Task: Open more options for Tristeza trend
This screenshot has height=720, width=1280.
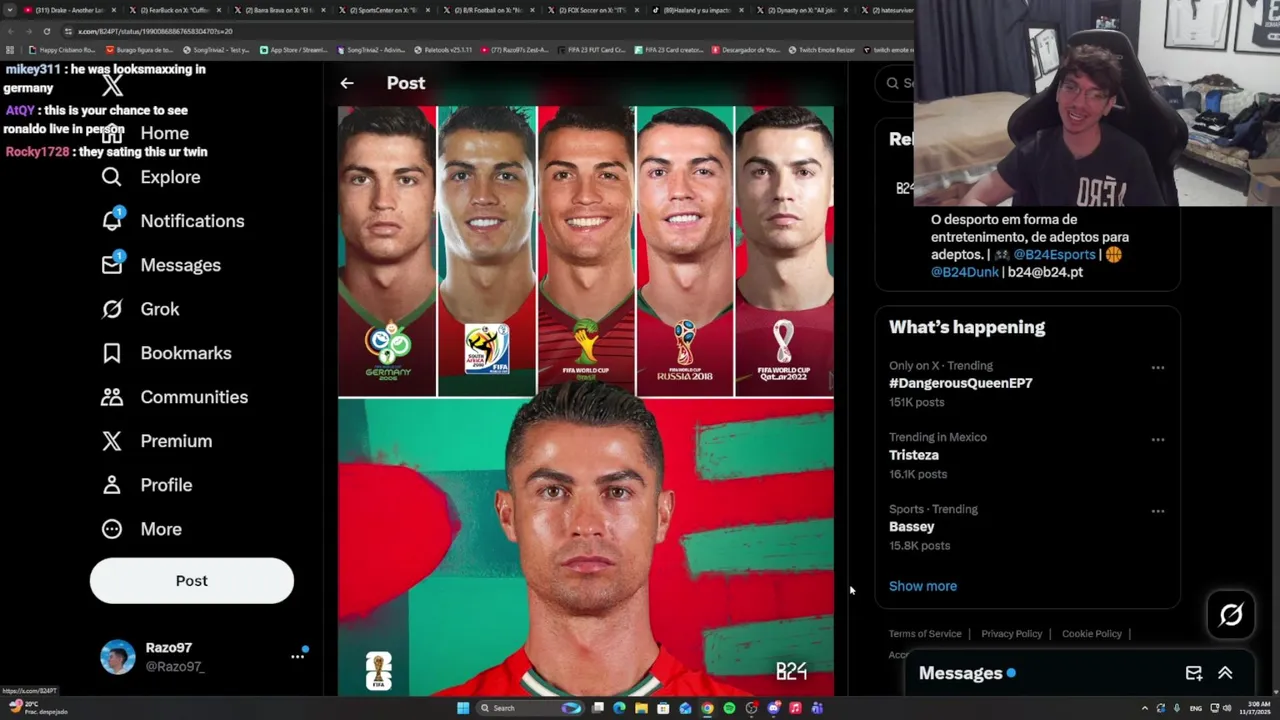Action: 1157,440
